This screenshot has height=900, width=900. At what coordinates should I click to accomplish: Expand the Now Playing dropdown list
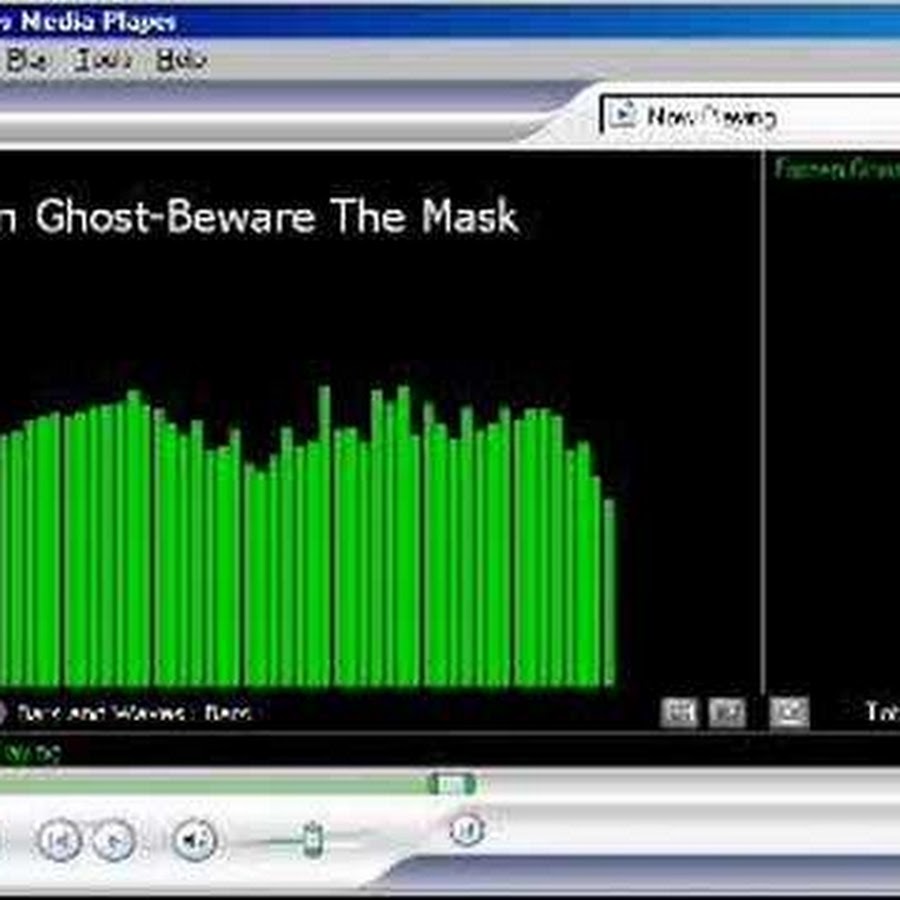click(750, 115)
